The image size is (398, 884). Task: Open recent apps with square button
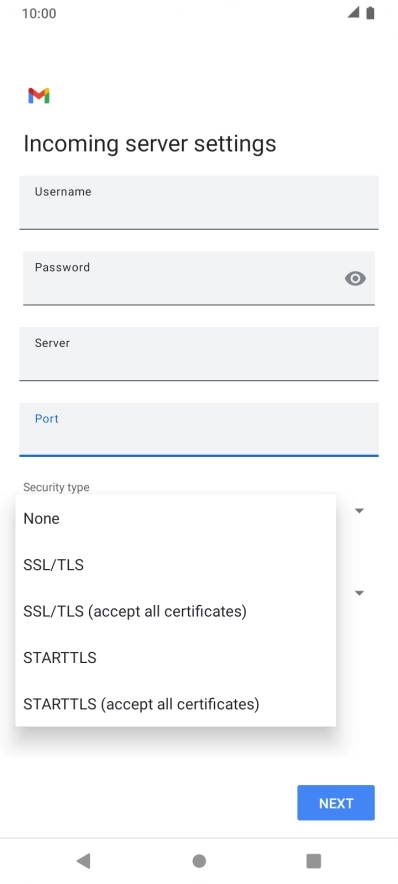click(x=313, y=861)
